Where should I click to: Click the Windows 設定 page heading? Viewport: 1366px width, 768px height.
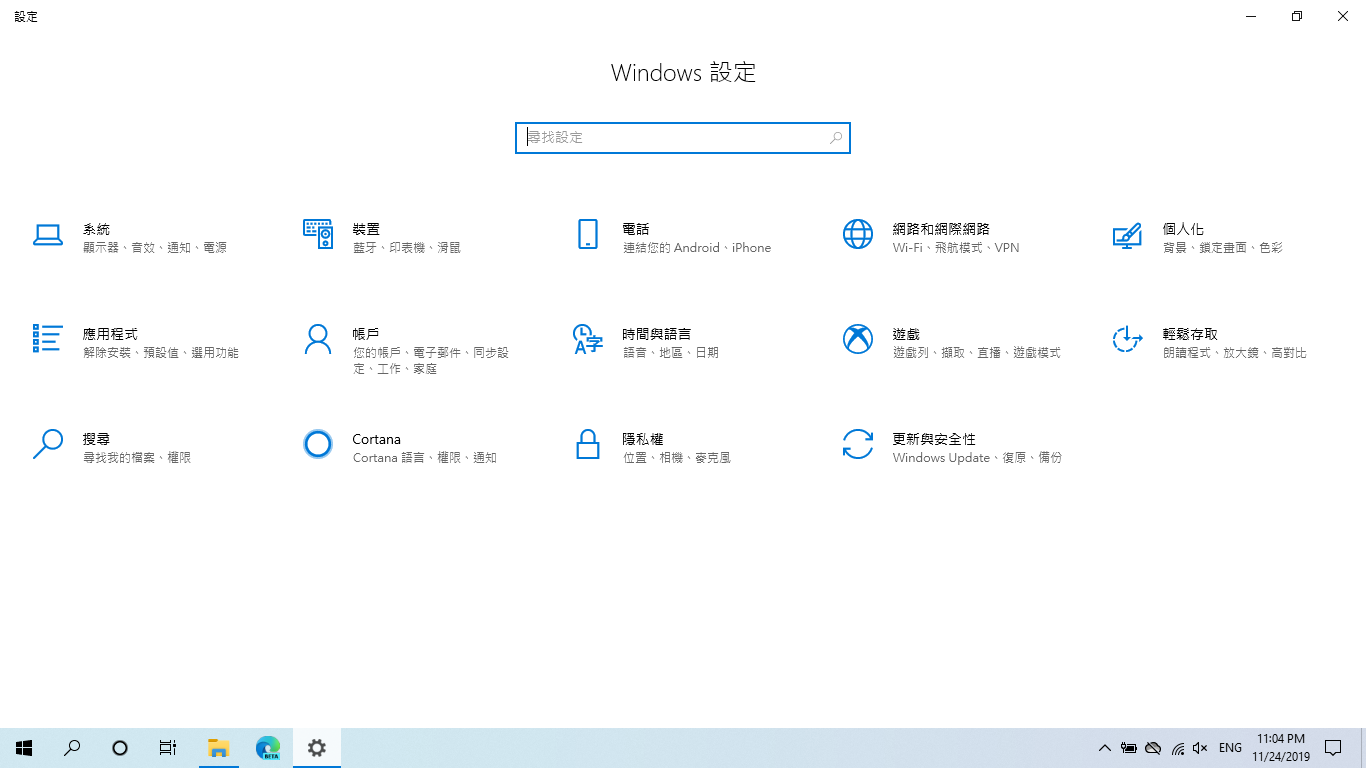click(x=683, y=73)
